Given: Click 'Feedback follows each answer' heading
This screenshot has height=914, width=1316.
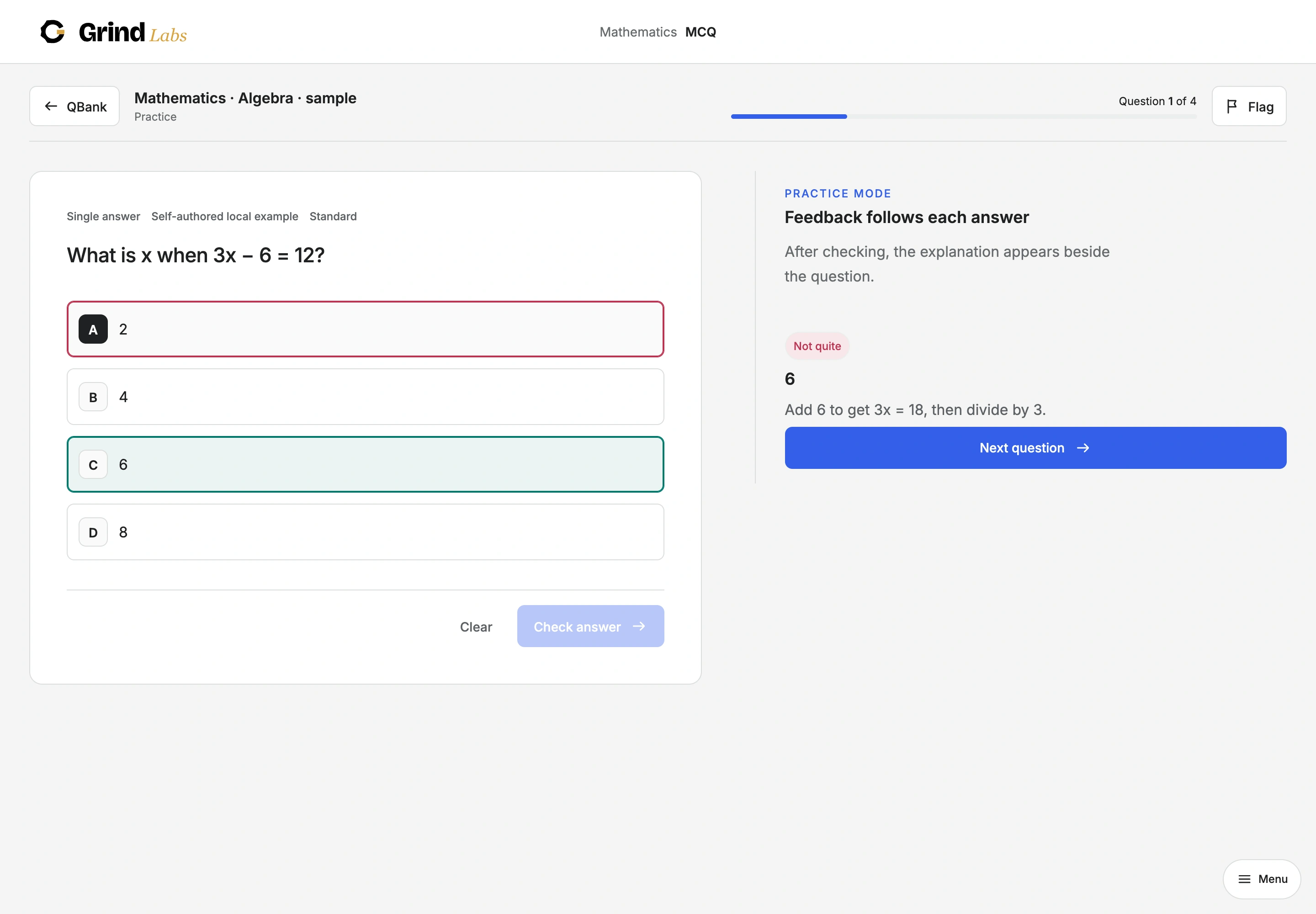Looking at the screenshot, I should pyautogui.click(x=907, y=218).
